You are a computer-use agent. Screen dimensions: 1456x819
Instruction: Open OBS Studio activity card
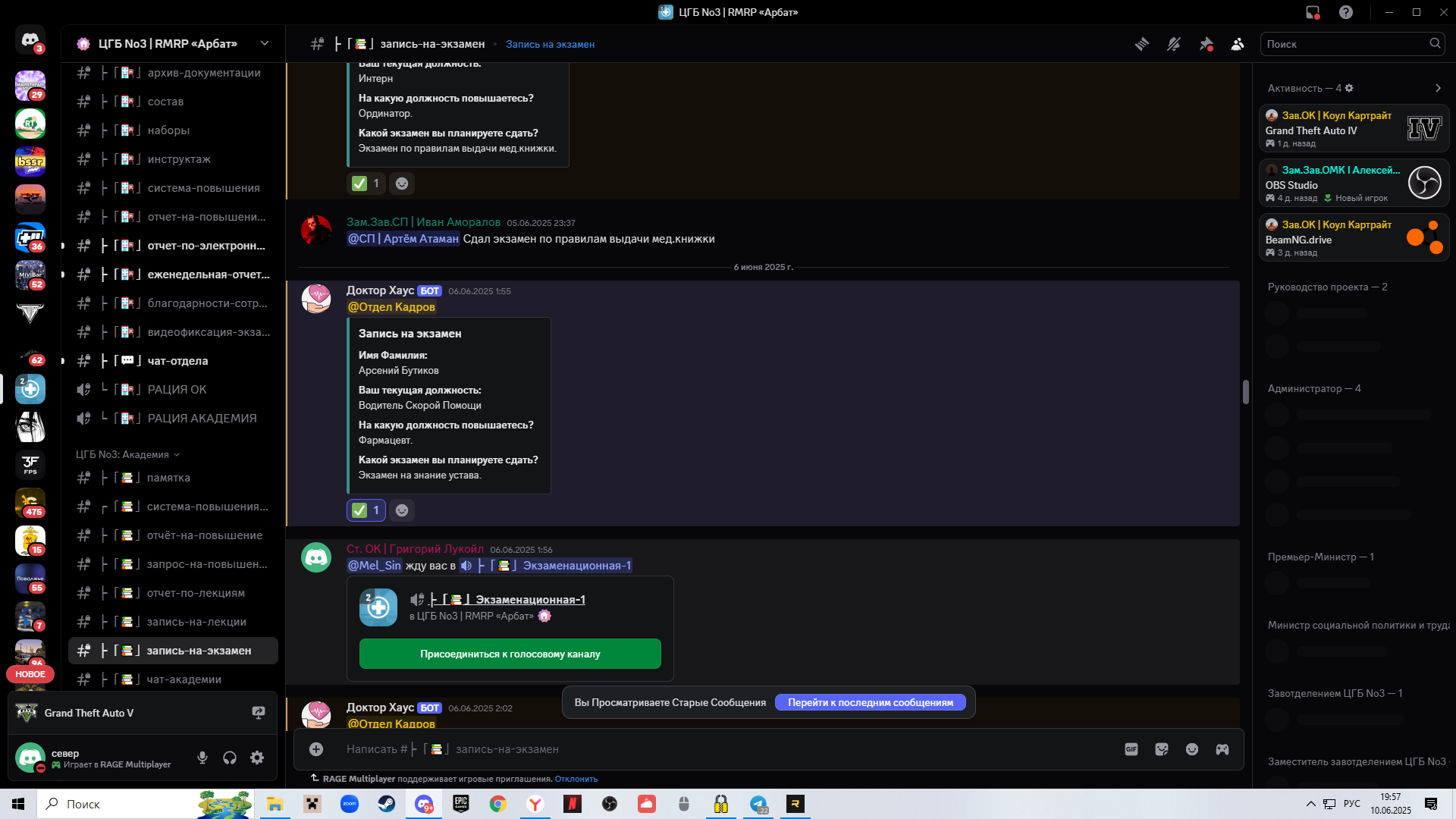(1354, 184)
